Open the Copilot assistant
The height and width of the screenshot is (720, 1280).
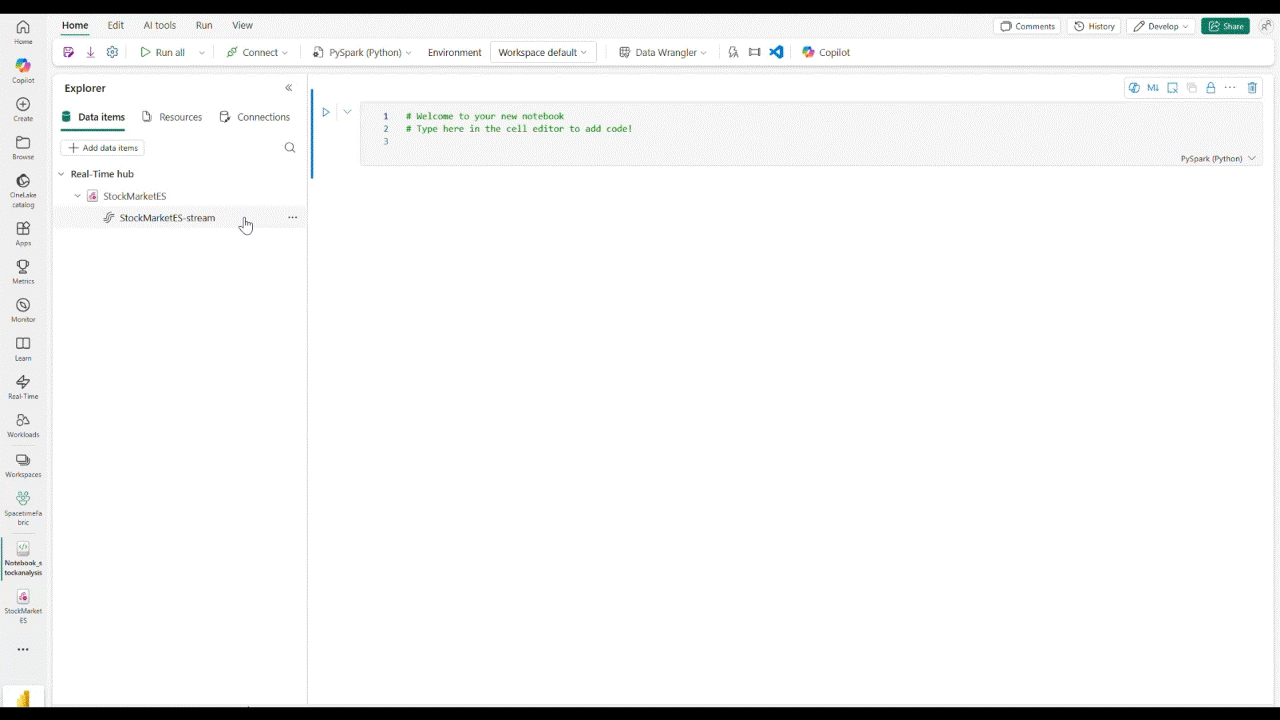pos(826,52)
